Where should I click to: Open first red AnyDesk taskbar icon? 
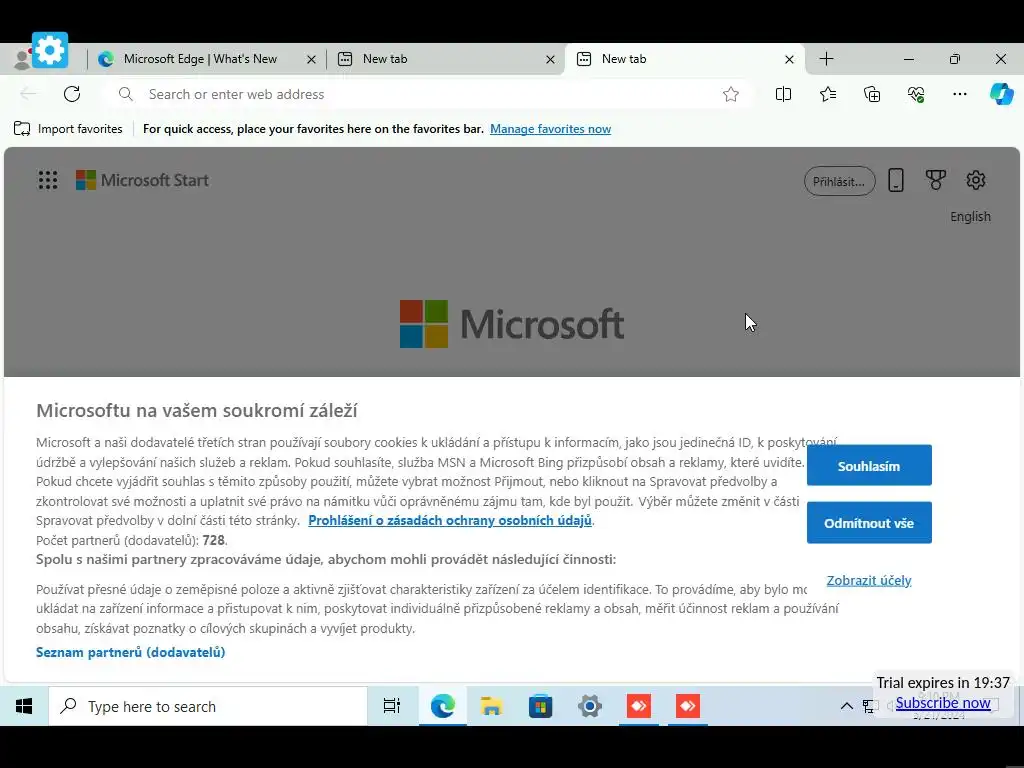pyautogui.click(x=639, y=706)
